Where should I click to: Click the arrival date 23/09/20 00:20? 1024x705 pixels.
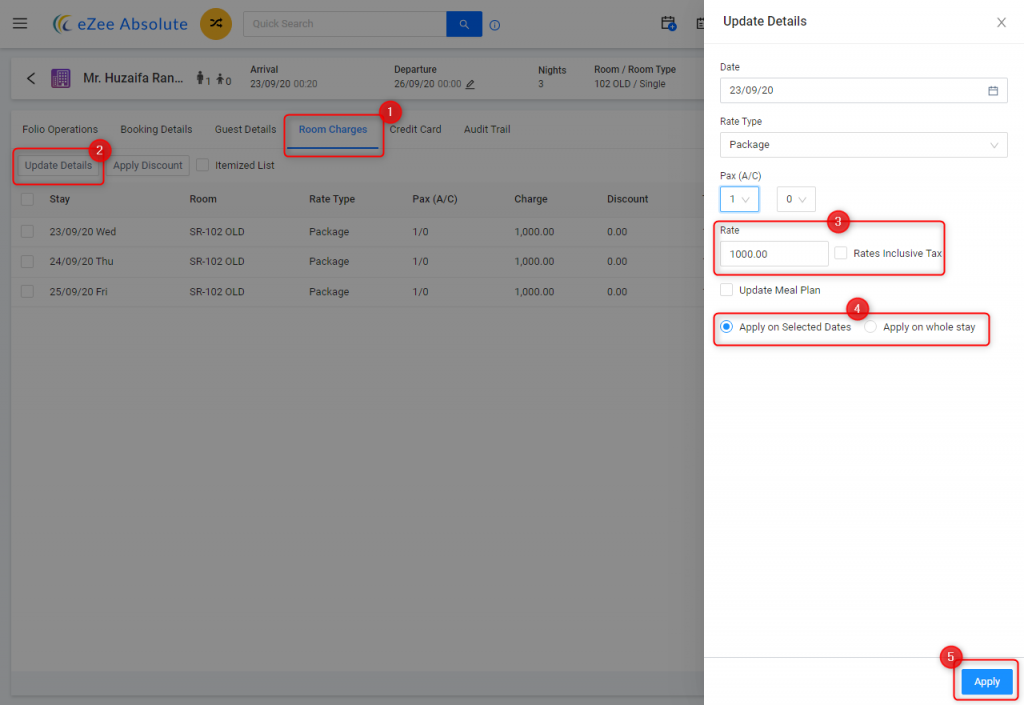pos(283,84)
